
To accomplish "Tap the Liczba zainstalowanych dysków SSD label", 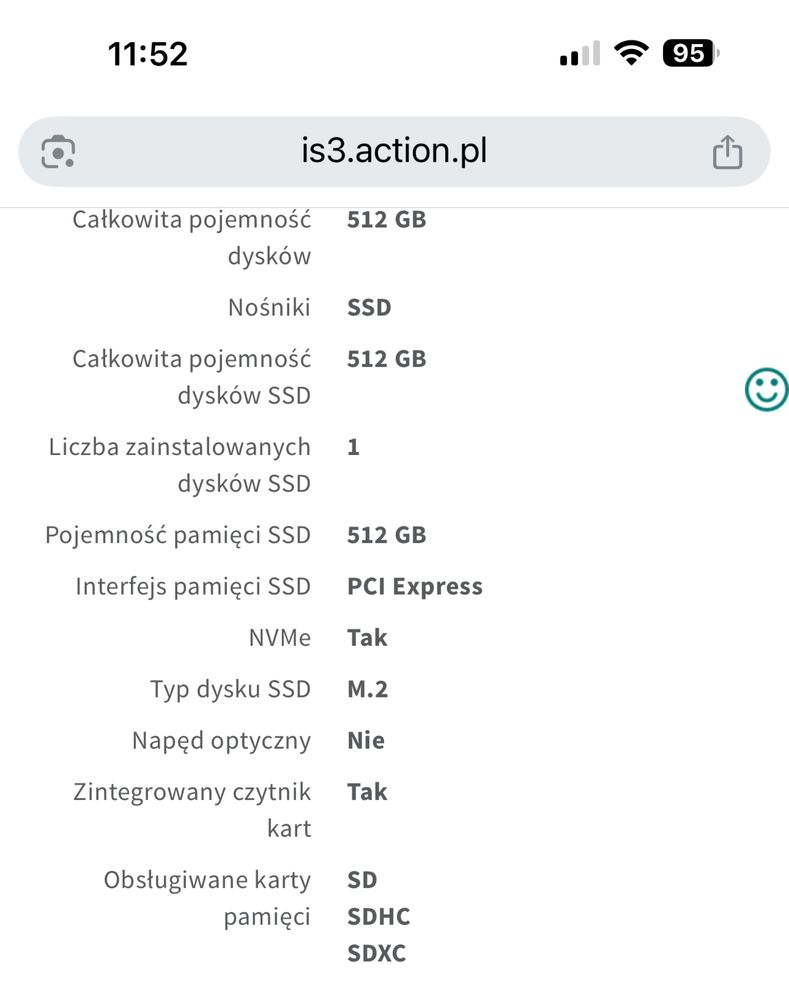I will pyautogui.click(x=180, y=465).
